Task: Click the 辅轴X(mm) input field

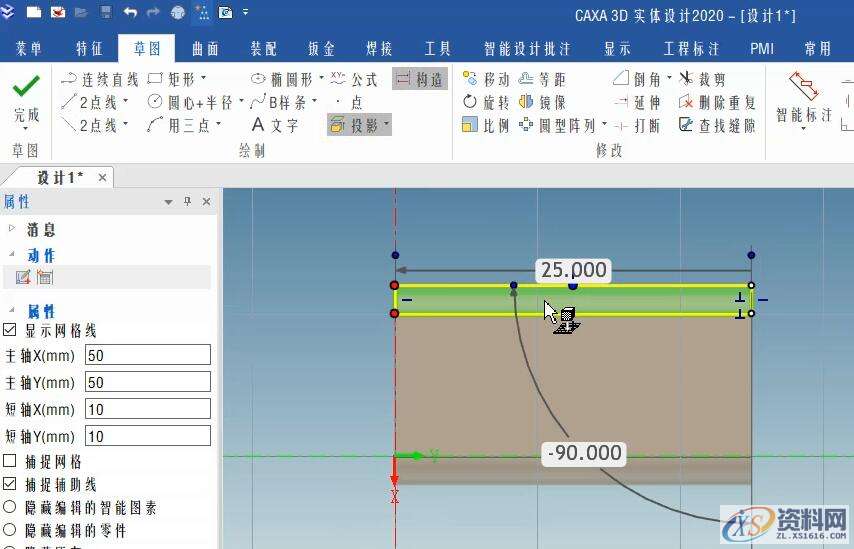Action: click(x=148, y=409)
